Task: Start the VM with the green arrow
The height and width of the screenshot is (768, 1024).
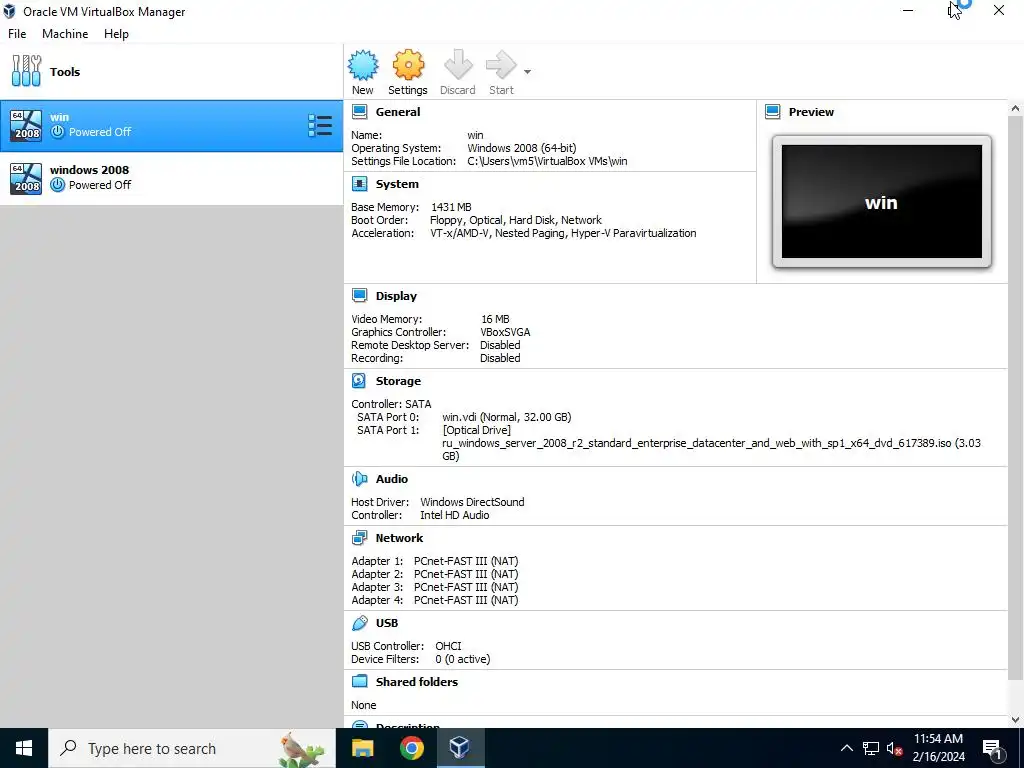Action: 501,65
